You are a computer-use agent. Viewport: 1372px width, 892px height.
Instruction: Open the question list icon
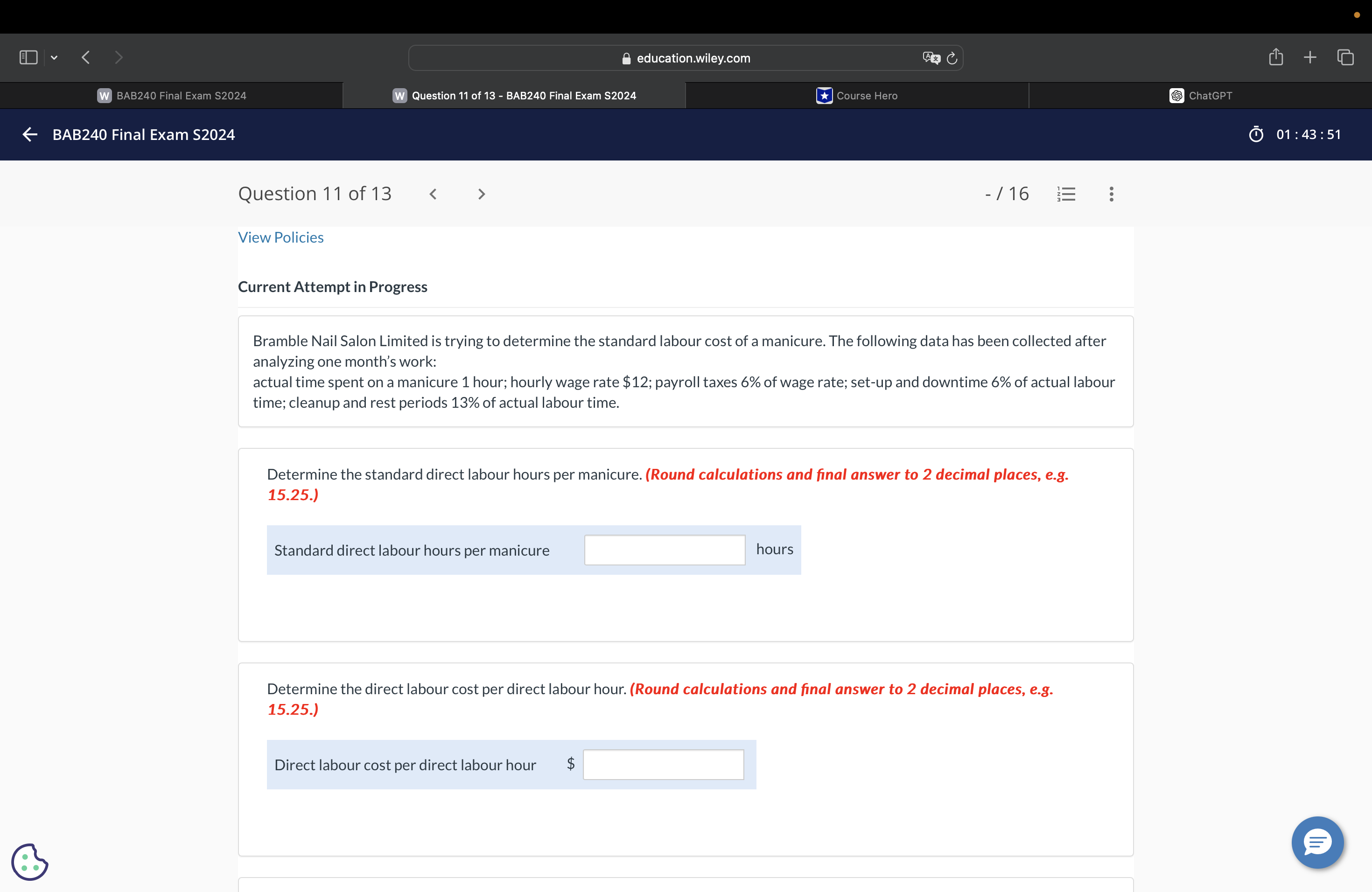click(x=1066, y=194)
